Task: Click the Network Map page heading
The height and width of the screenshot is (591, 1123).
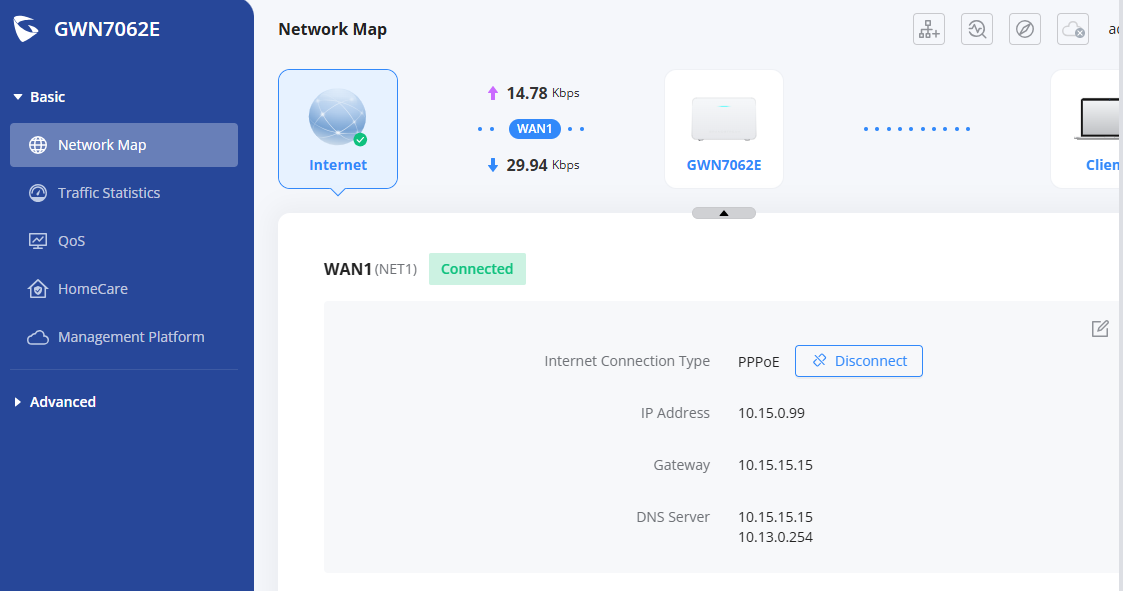Action: (x=332, y=29)
